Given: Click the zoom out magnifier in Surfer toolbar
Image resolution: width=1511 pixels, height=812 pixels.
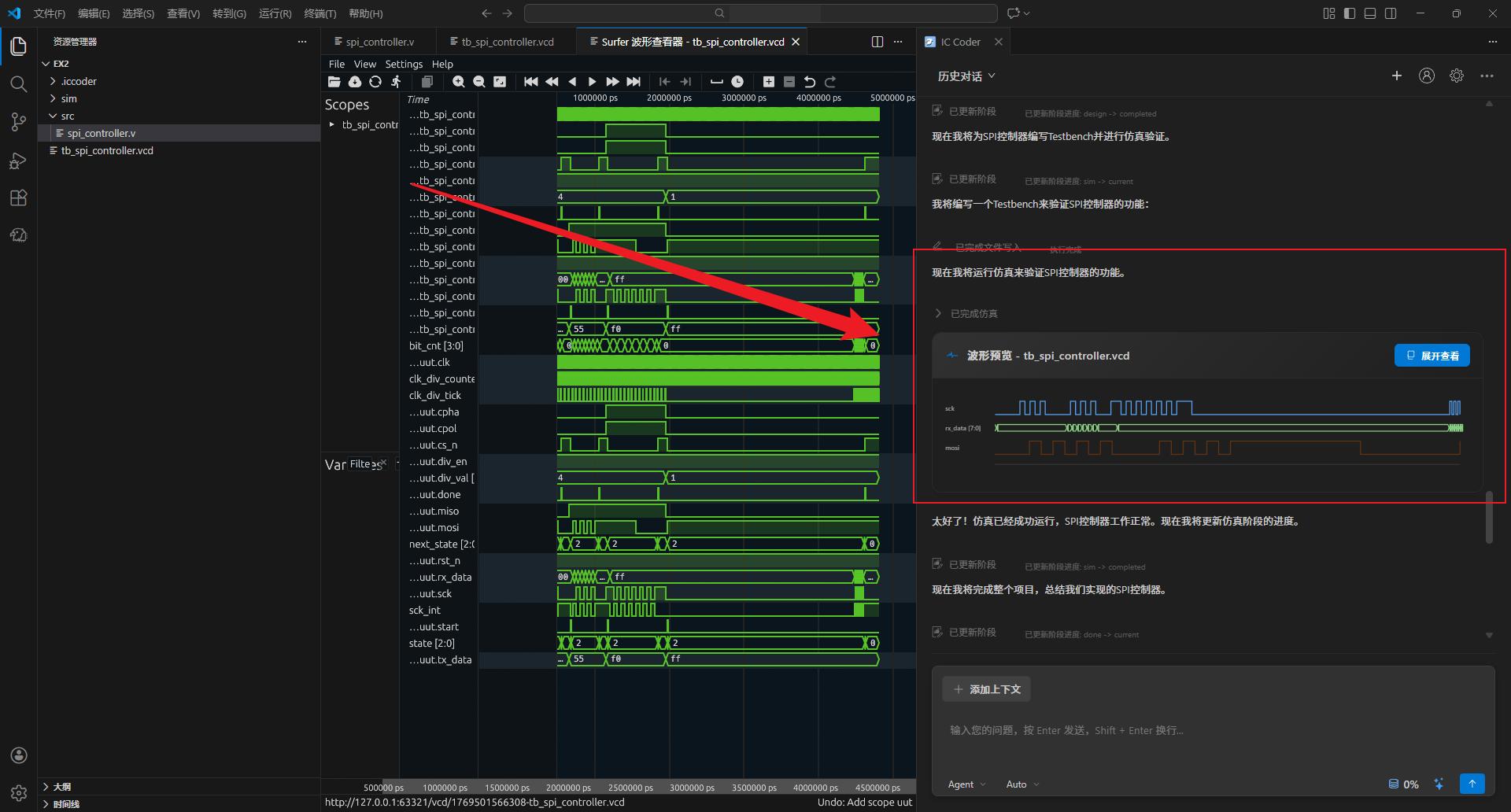Looking at the screenshot, I should 478,82.
